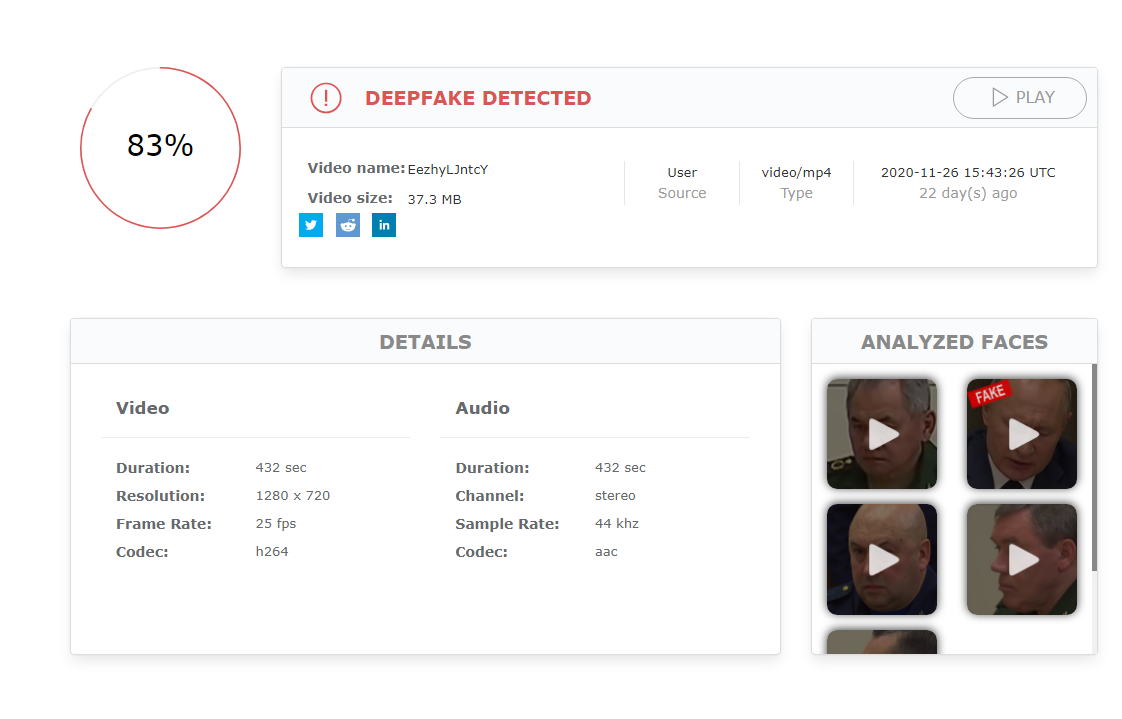Click the 'Video size:' label
The height and width of the screenshot is (719, 1122).
pos(350,198)
